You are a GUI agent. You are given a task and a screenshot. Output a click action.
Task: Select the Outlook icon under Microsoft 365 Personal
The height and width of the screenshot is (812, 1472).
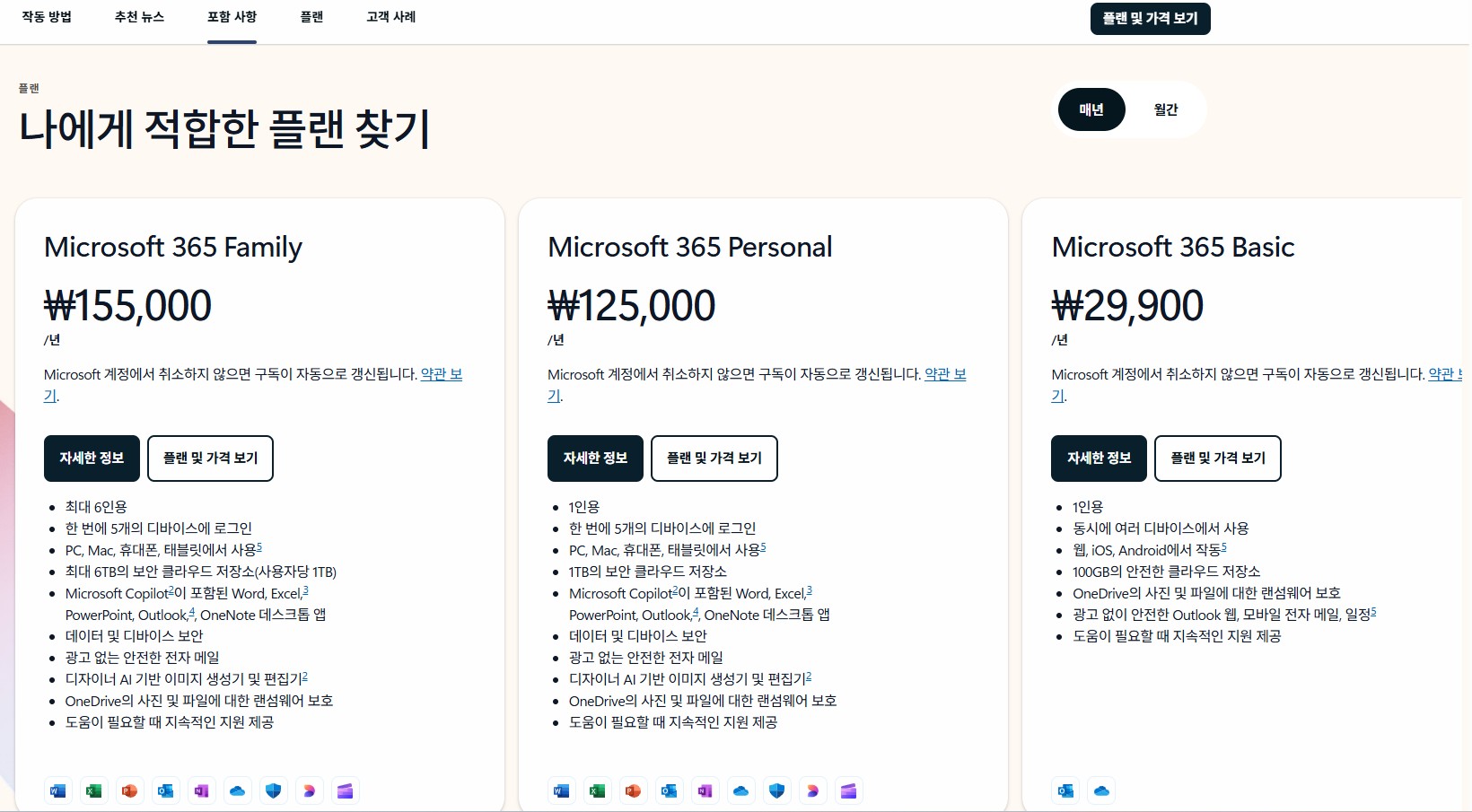tap(670, 790)
